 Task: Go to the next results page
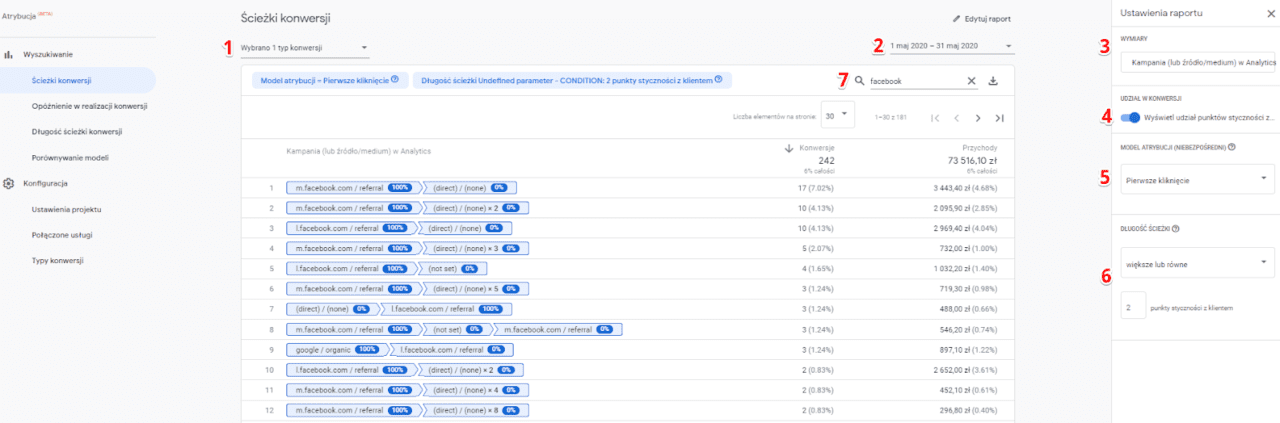click(x=978, y=118)
